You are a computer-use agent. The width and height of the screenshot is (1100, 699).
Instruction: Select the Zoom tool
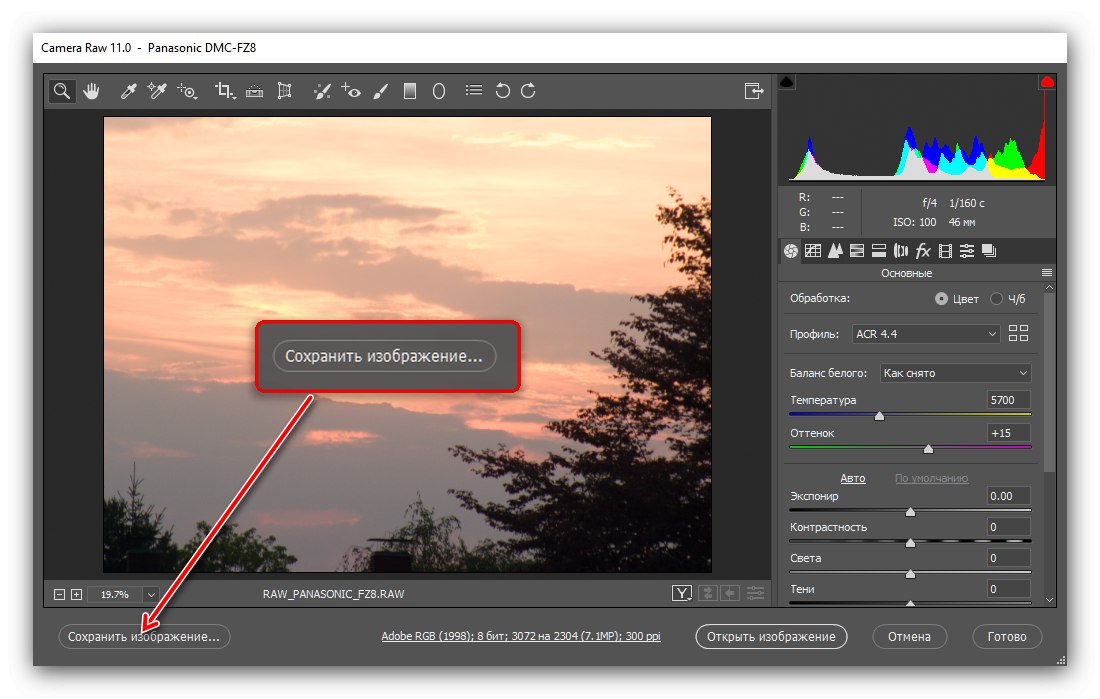point(62,91)
